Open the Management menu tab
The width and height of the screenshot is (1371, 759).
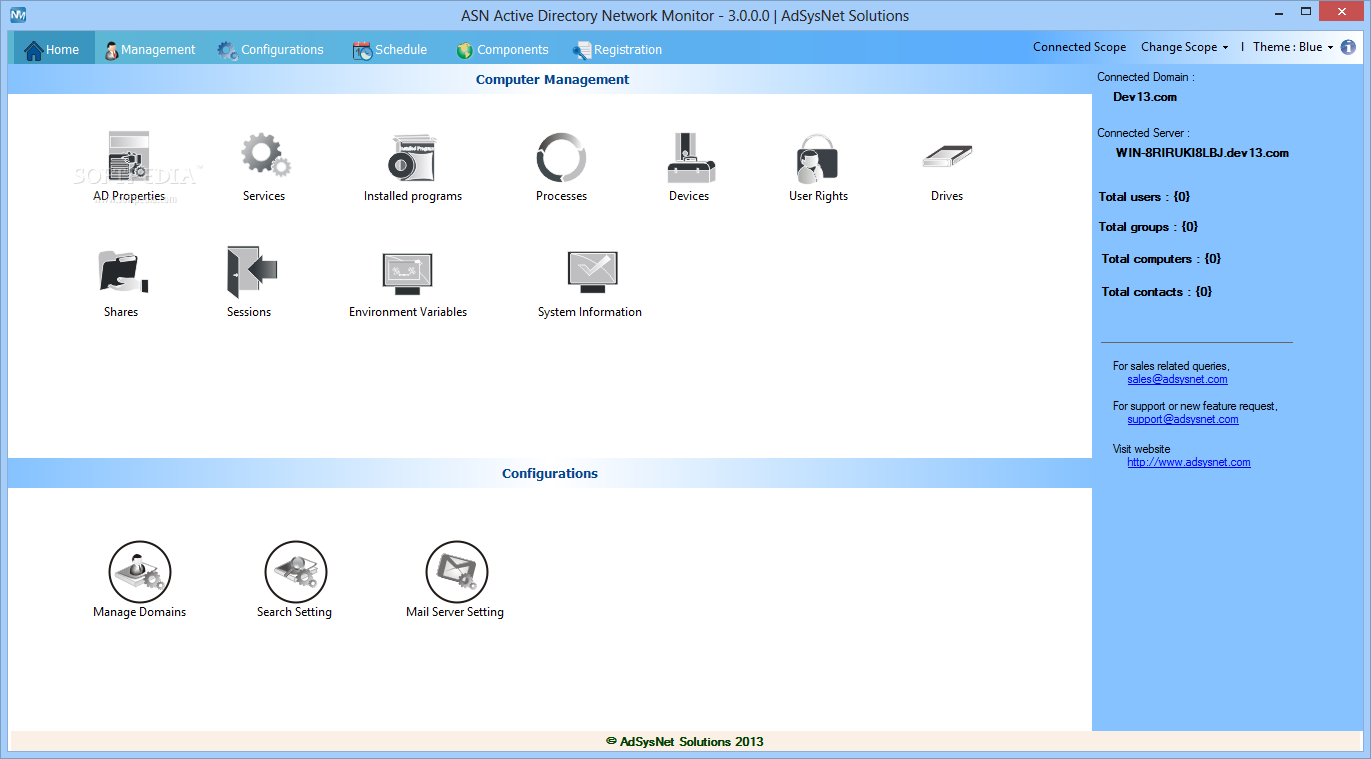tap(150, 49)
